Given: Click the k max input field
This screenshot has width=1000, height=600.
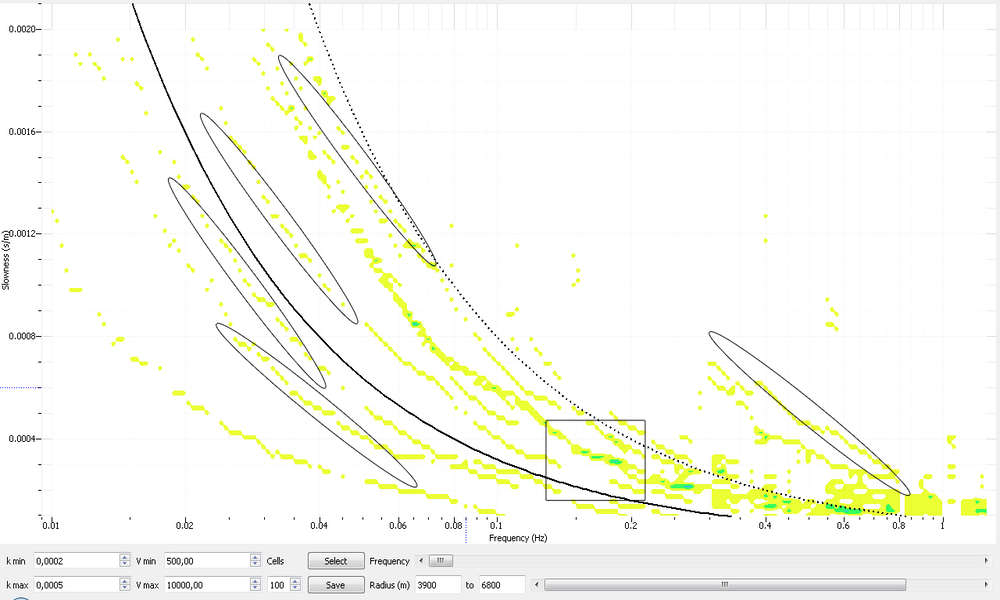Looking at the screenshot, I should click(75, 585).
